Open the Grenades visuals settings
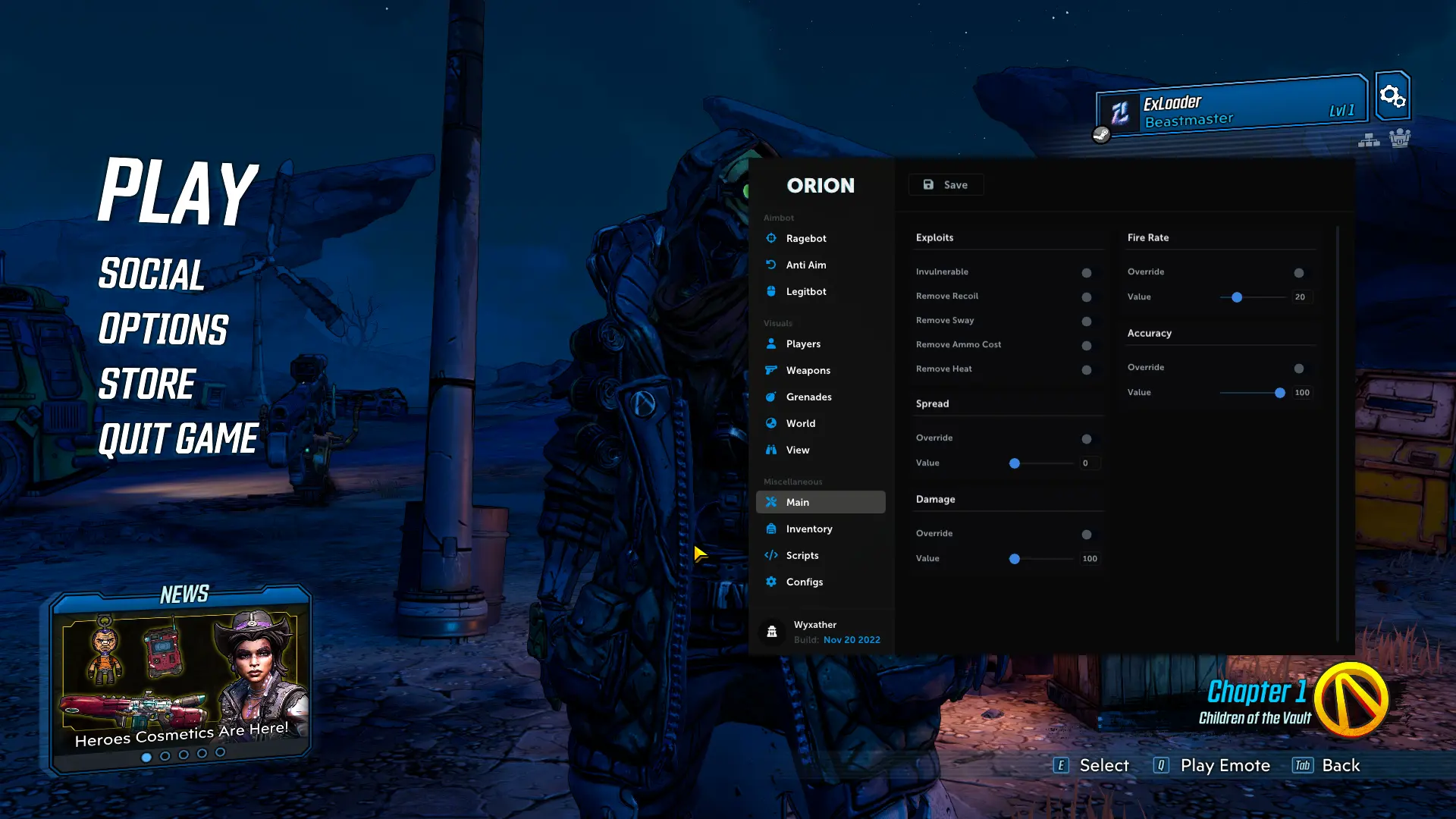 (x=809, y=396)
